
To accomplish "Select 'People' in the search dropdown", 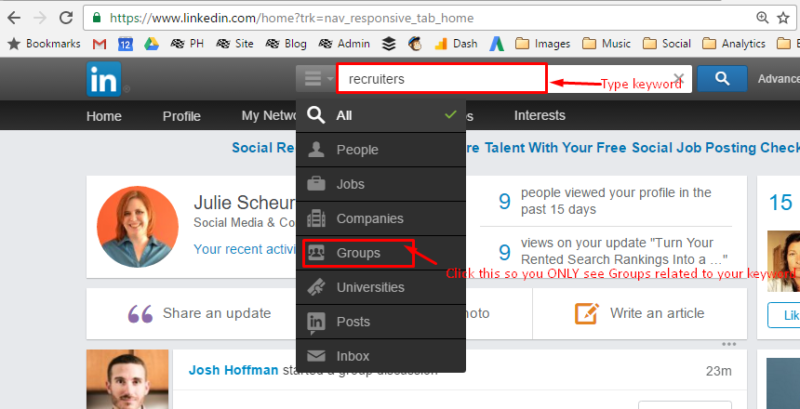I will (381, 150).
